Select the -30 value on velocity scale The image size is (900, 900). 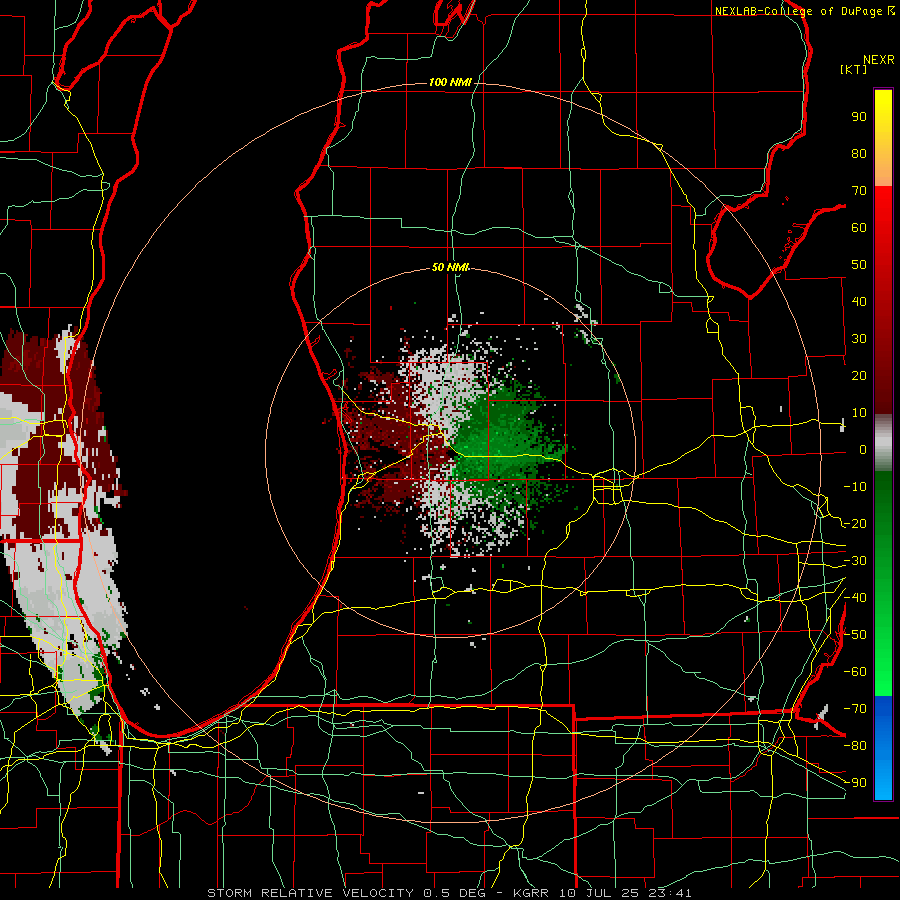[855, 561]
